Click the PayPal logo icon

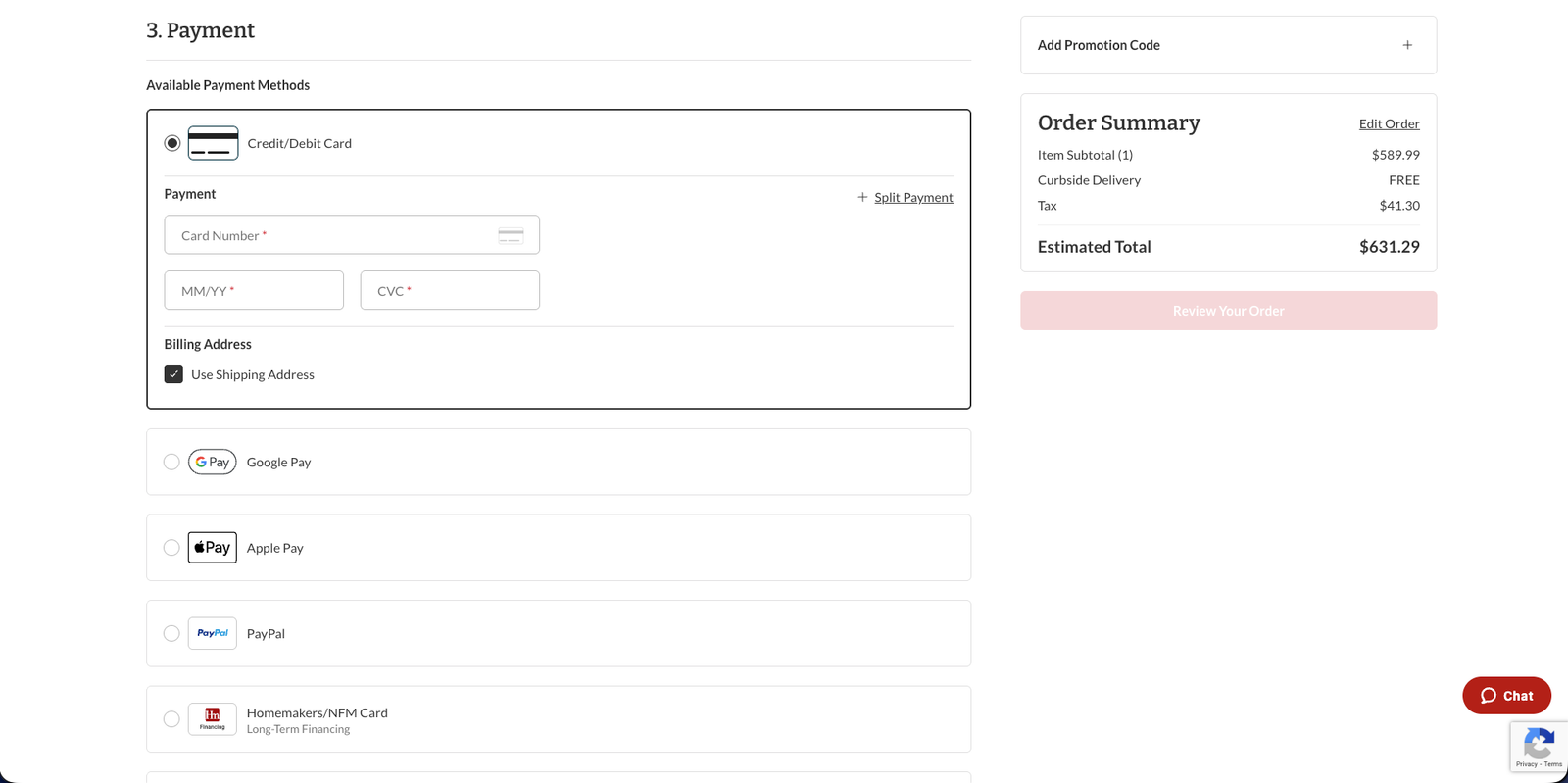213,633
